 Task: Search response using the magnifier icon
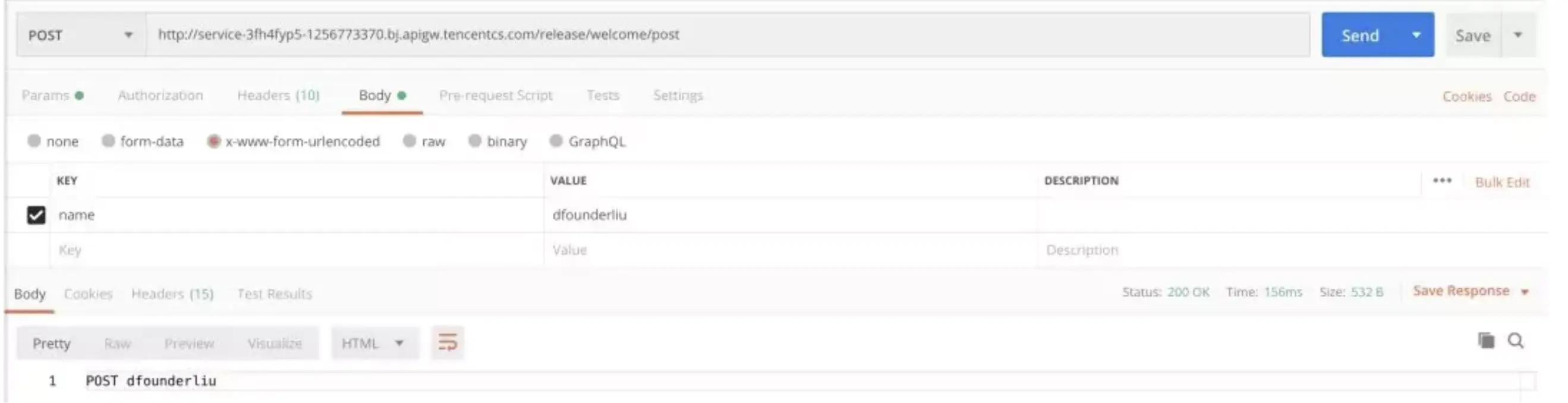pyautogui.click(x=1516, y=341)
